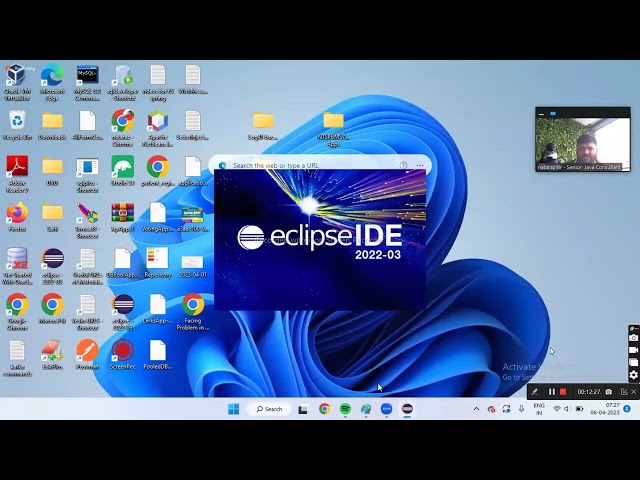Launch the Apache NetBeans IDE shortcut
The image size is (640, 480).
tap(158, 129)
